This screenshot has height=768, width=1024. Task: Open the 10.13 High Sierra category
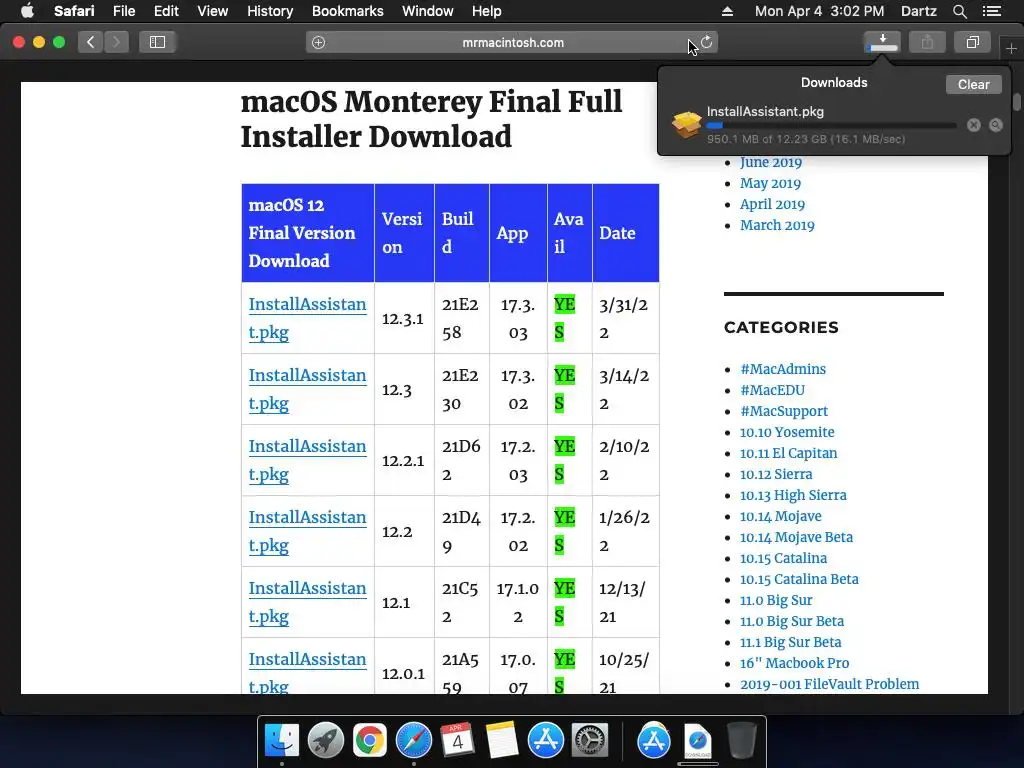coord(793,495)
